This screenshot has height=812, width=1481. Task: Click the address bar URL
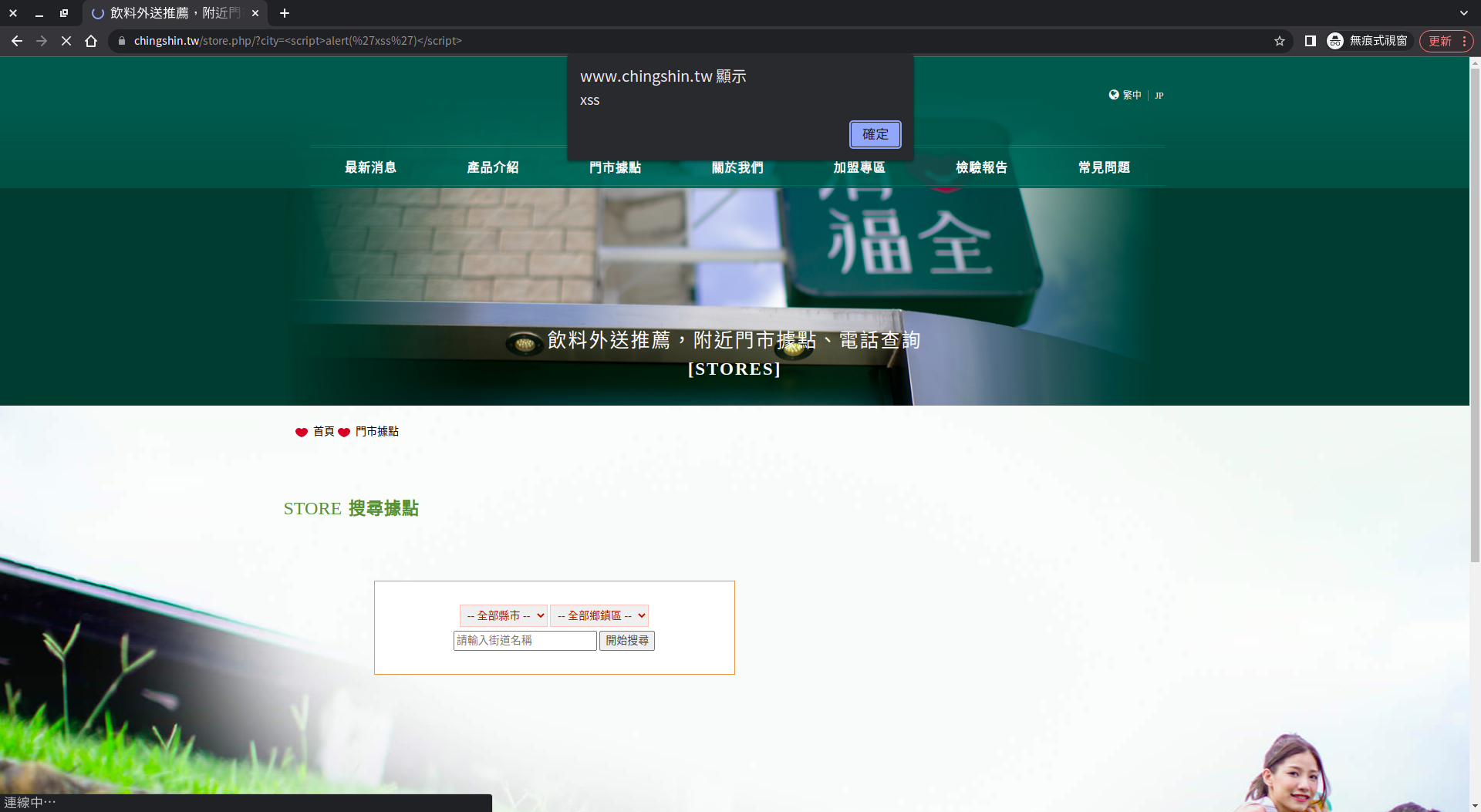[298, 41]
